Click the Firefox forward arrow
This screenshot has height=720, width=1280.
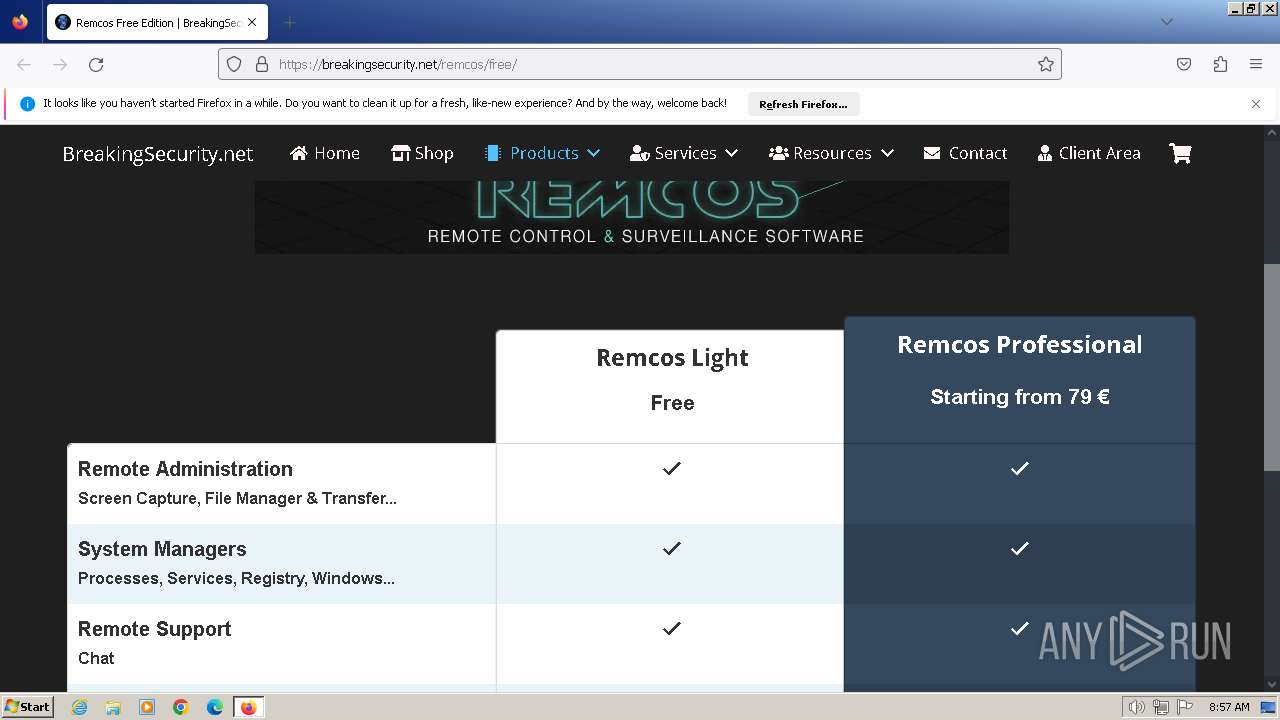(60, 64)
